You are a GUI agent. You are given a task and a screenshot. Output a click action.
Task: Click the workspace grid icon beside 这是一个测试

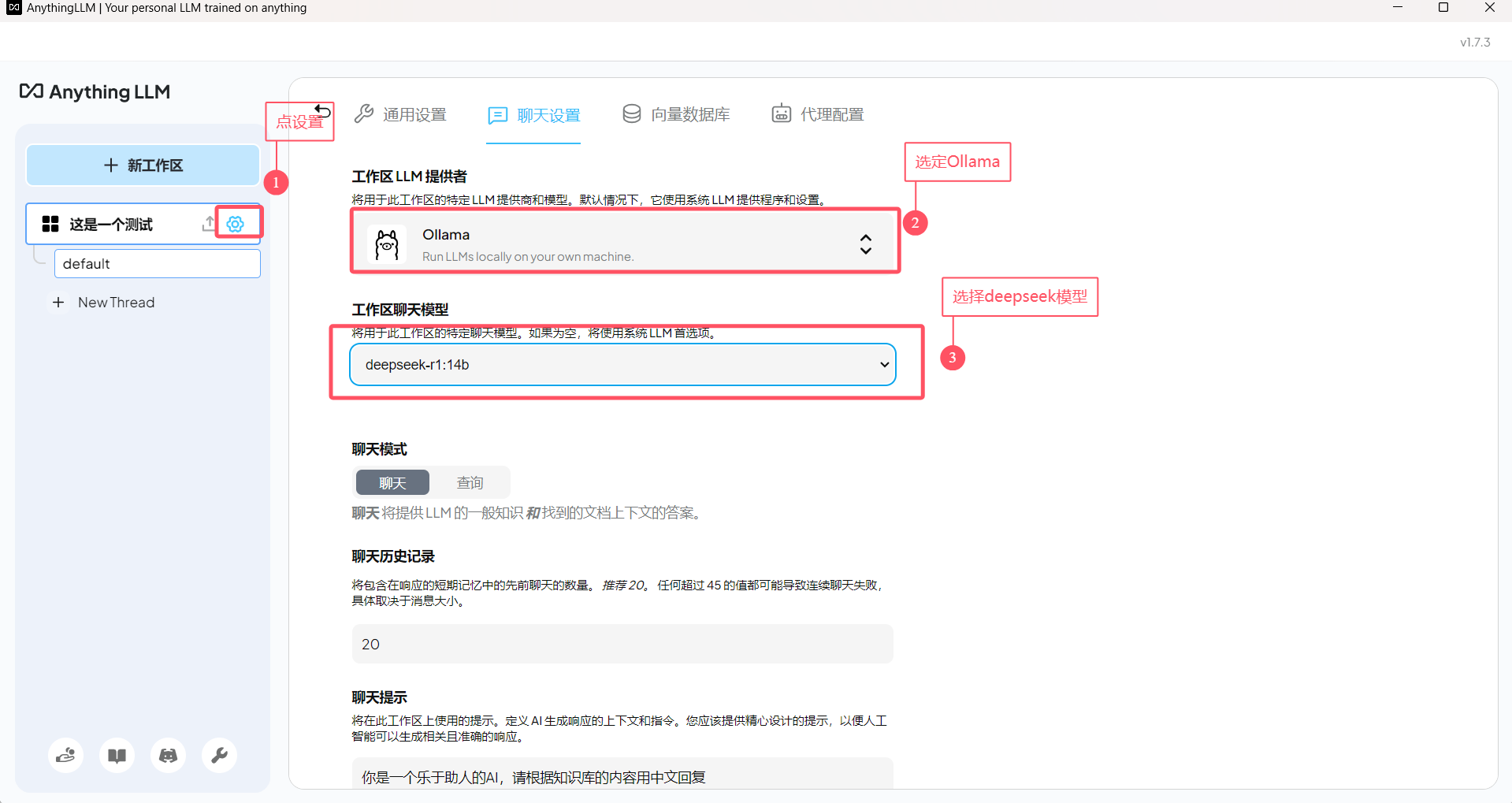[x=50, y=224]
